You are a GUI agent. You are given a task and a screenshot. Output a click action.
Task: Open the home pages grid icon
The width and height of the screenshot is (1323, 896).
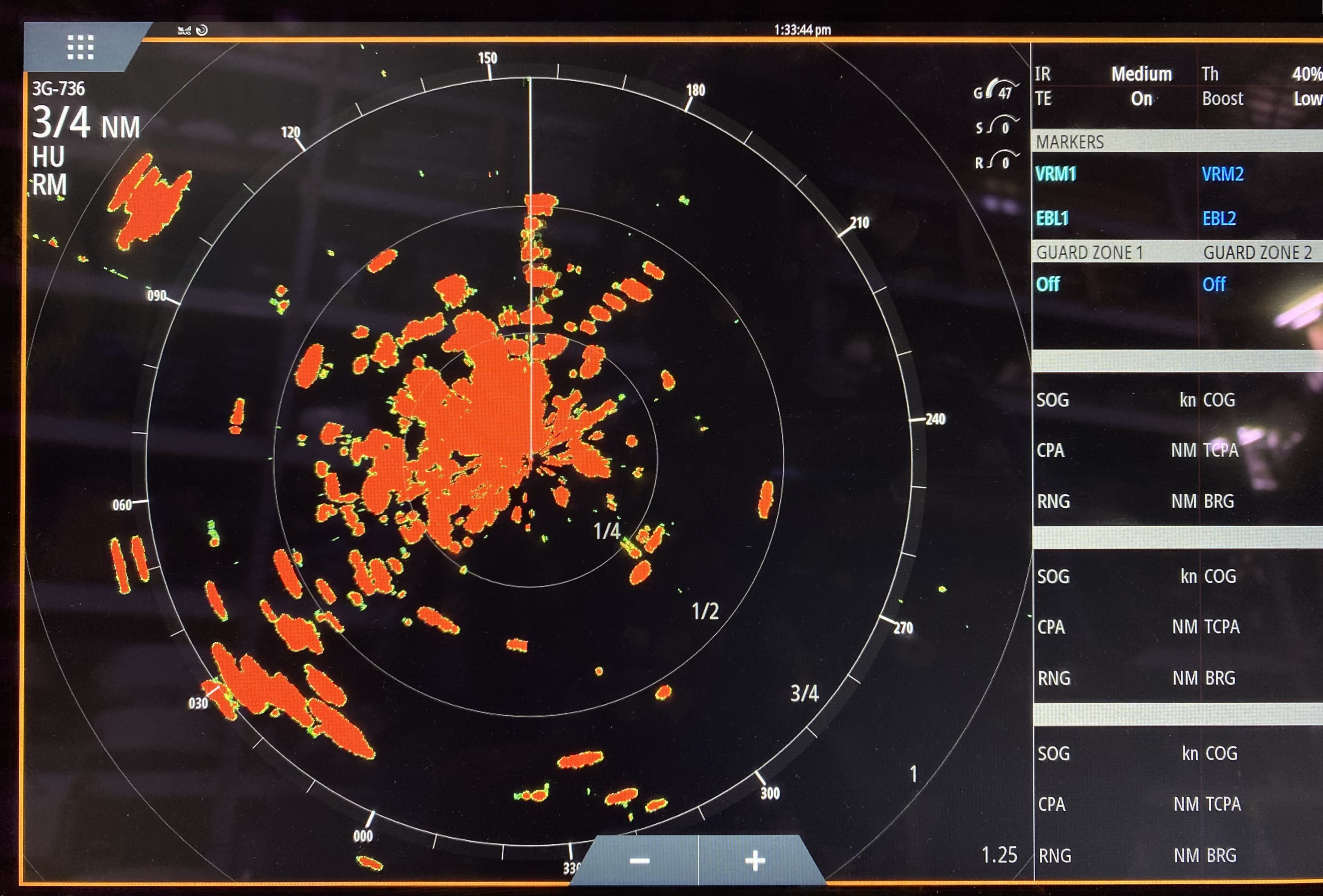pos(80,47)
